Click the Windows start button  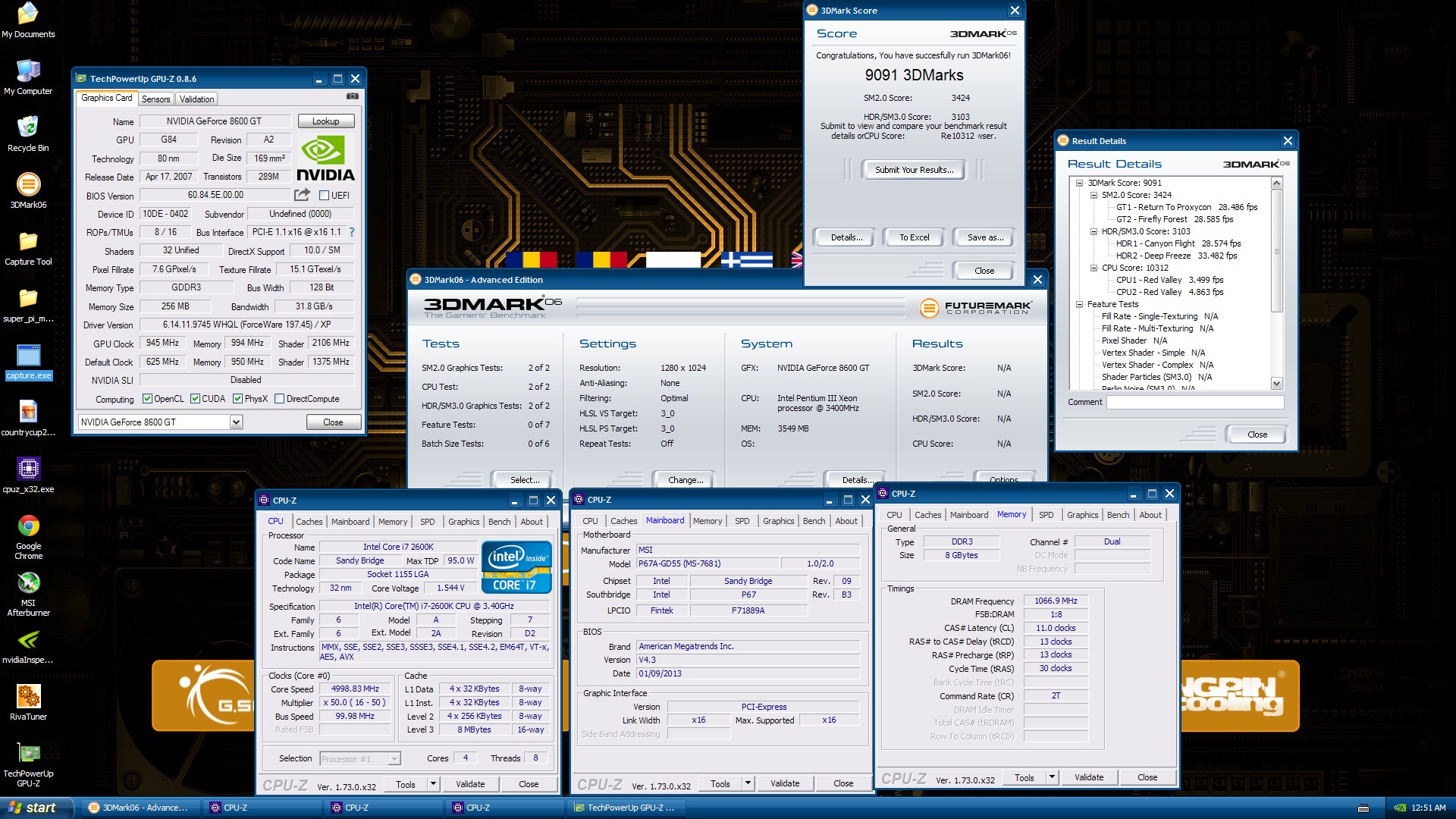(36, 808)
